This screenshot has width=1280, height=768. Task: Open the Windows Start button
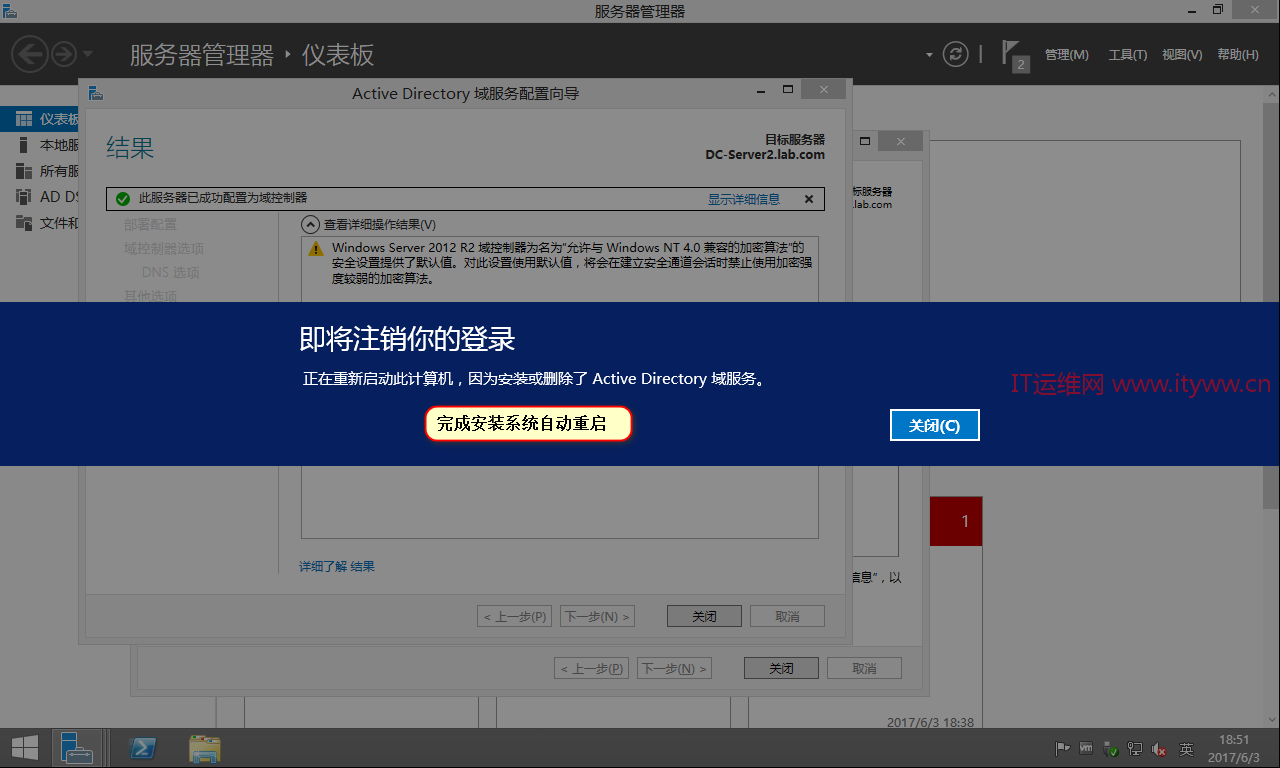click(24, 747)
